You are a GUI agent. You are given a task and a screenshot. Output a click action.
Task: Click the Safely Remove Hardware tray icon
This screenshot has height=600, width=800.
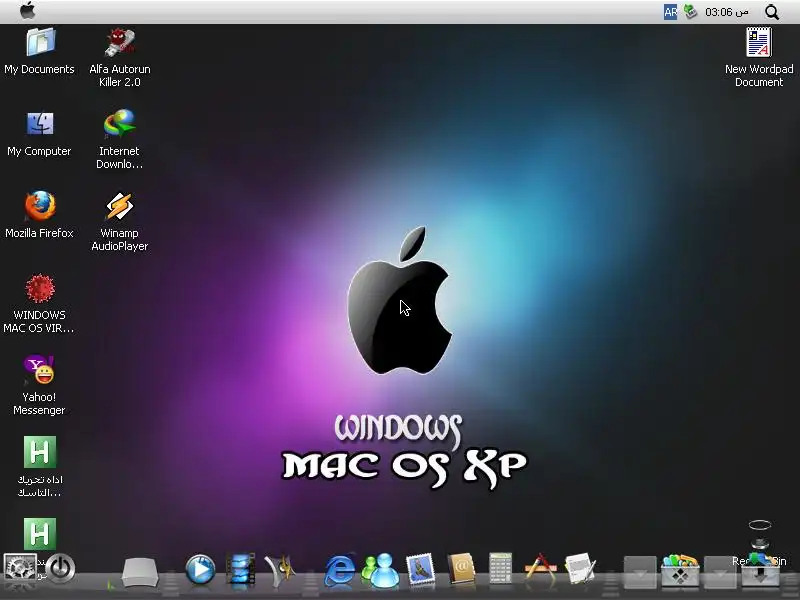[x=690, y=12]
